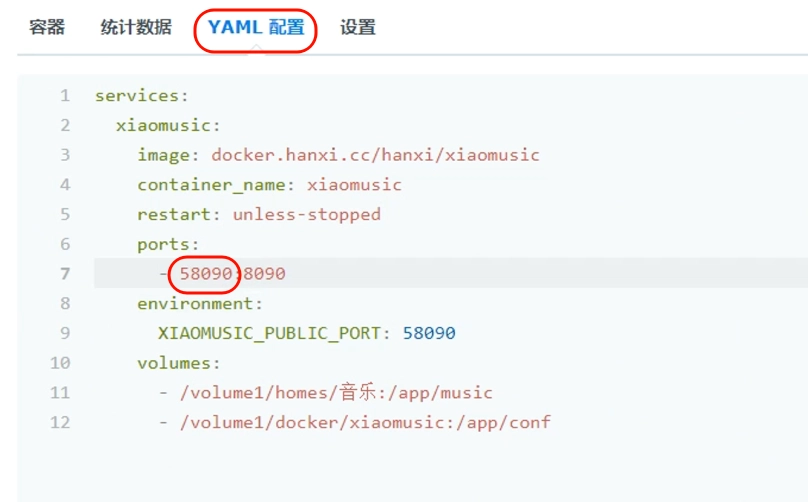This screenshot has width=808, height=502.
Task: Click the blue 58090 environment value
Action: [429, 333]
